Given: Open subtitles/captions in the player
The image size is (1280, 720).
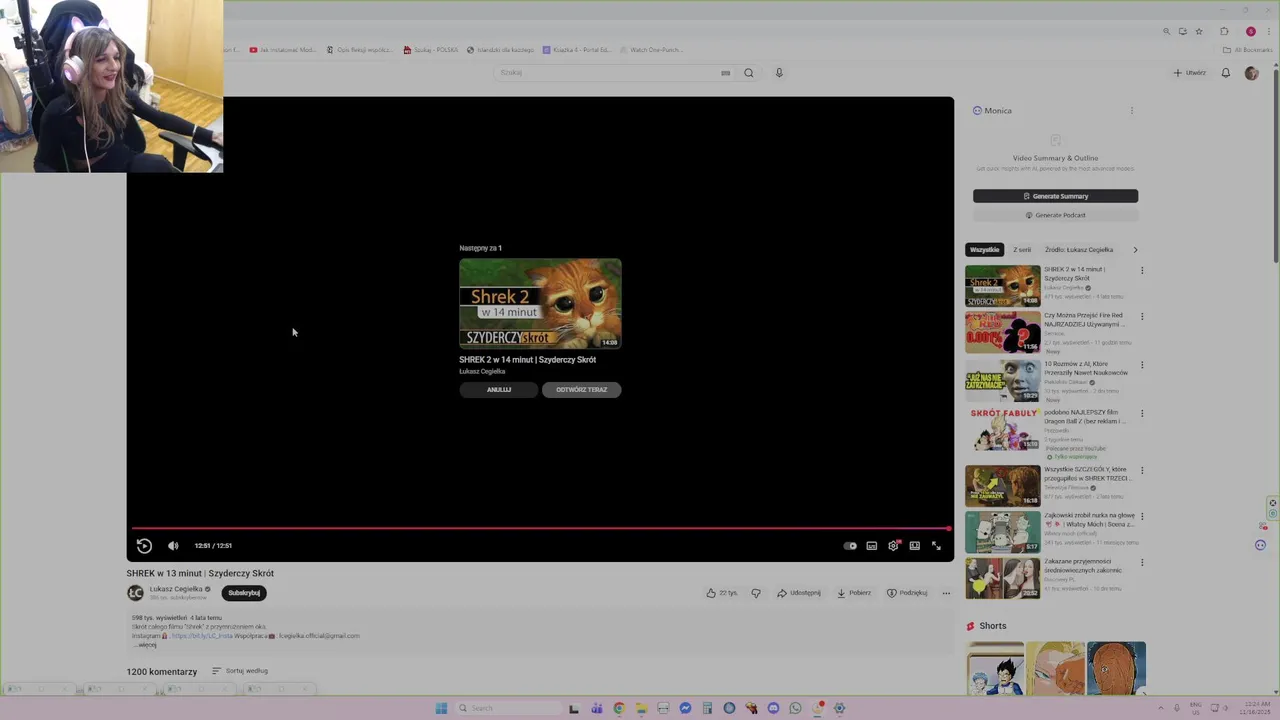Looking at the screenshot, I should (872, 546).
